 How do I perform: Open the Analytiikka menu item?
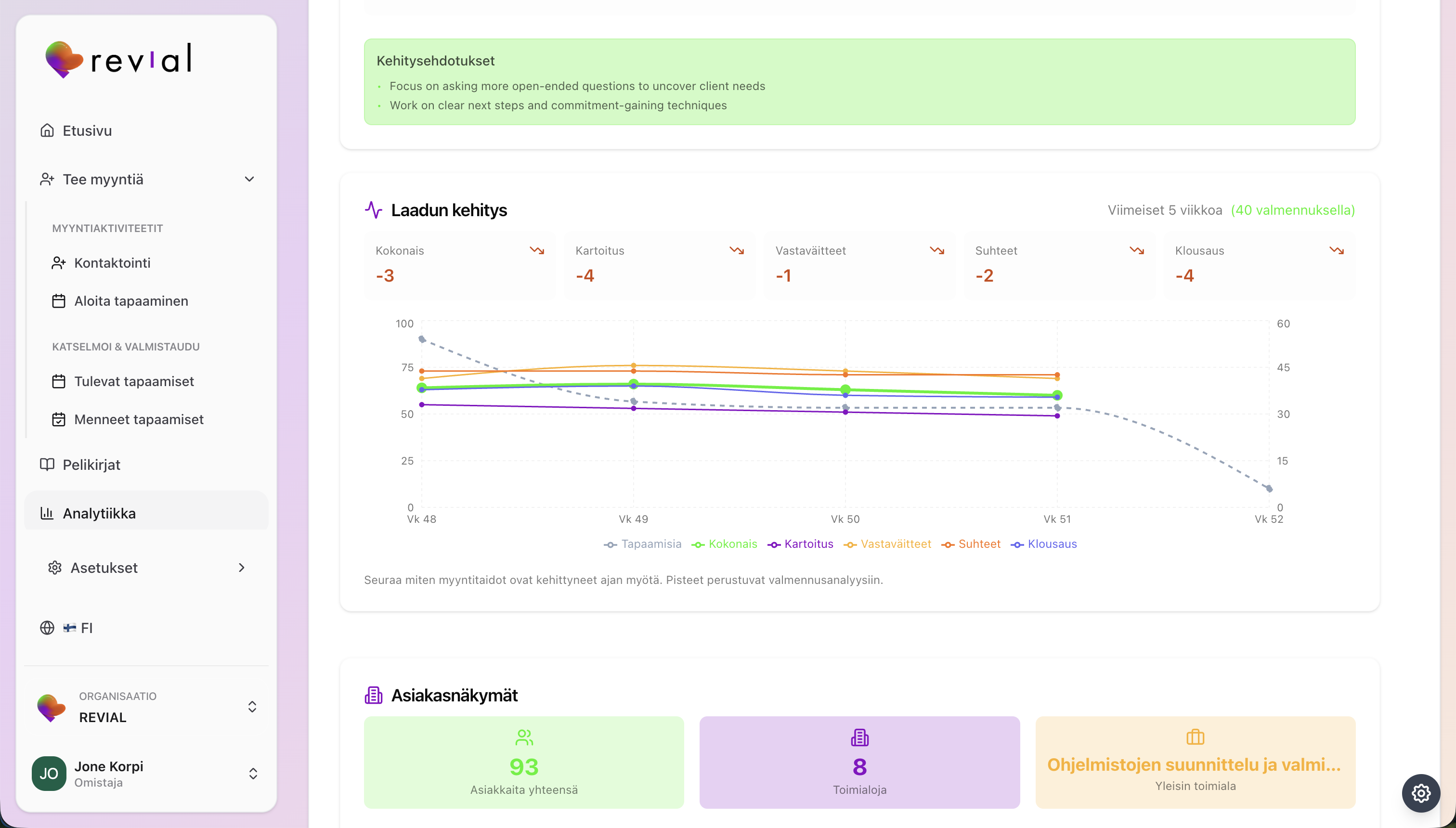[99, 514]
